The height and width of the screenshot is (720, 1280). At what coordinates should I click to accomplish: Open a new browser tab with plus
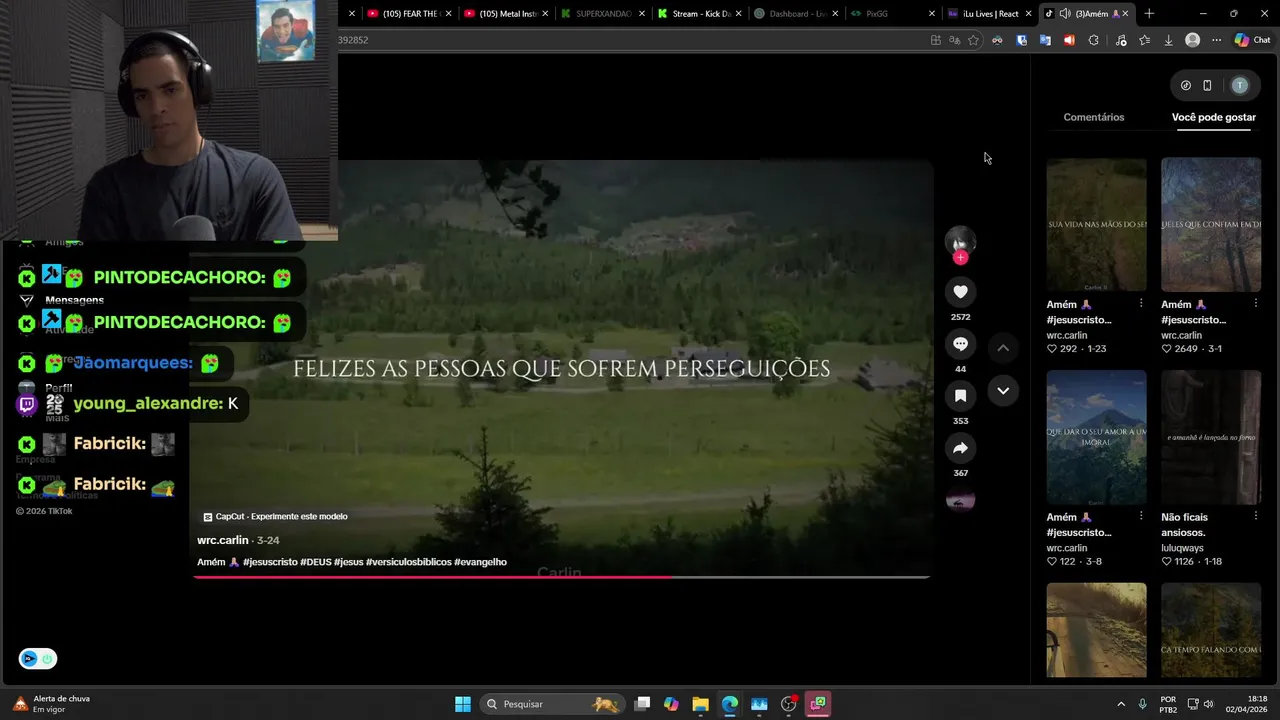[x=1149, y=14]
